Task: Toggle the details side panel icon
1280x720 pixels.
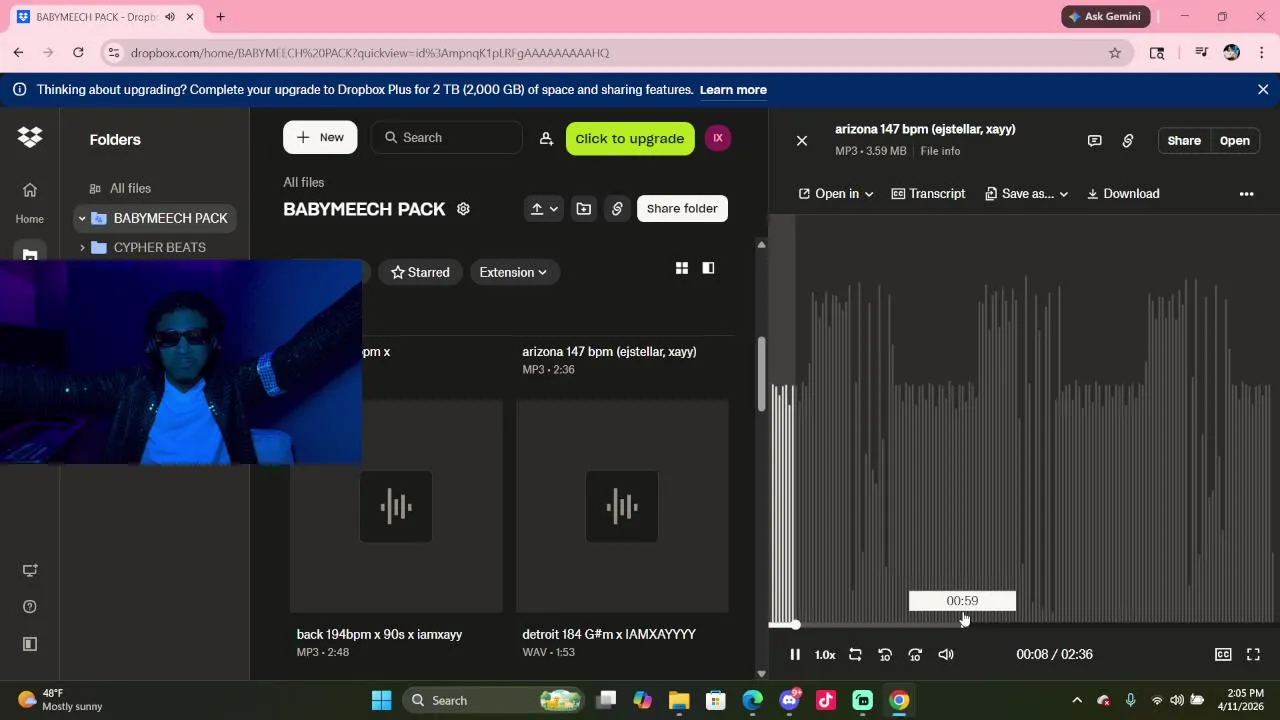Action: [x=708, y=268]
